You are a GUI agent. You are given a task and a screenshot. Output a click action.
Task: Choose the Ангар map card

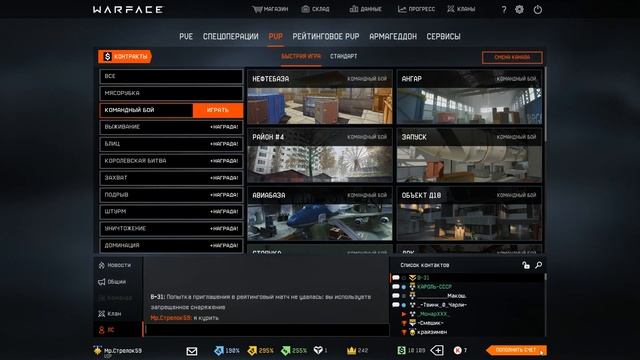[469, 97]
